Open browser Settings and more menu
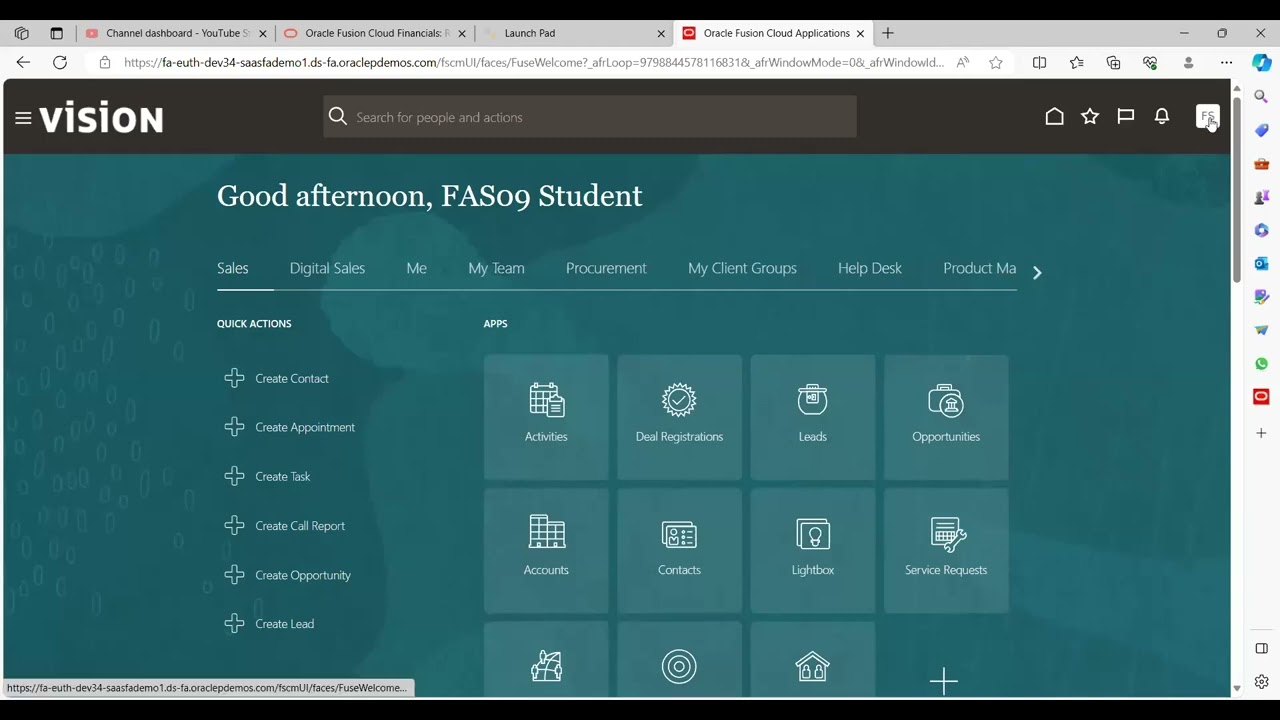Viewport: 1280px width, 720px height. [1226, 62]
